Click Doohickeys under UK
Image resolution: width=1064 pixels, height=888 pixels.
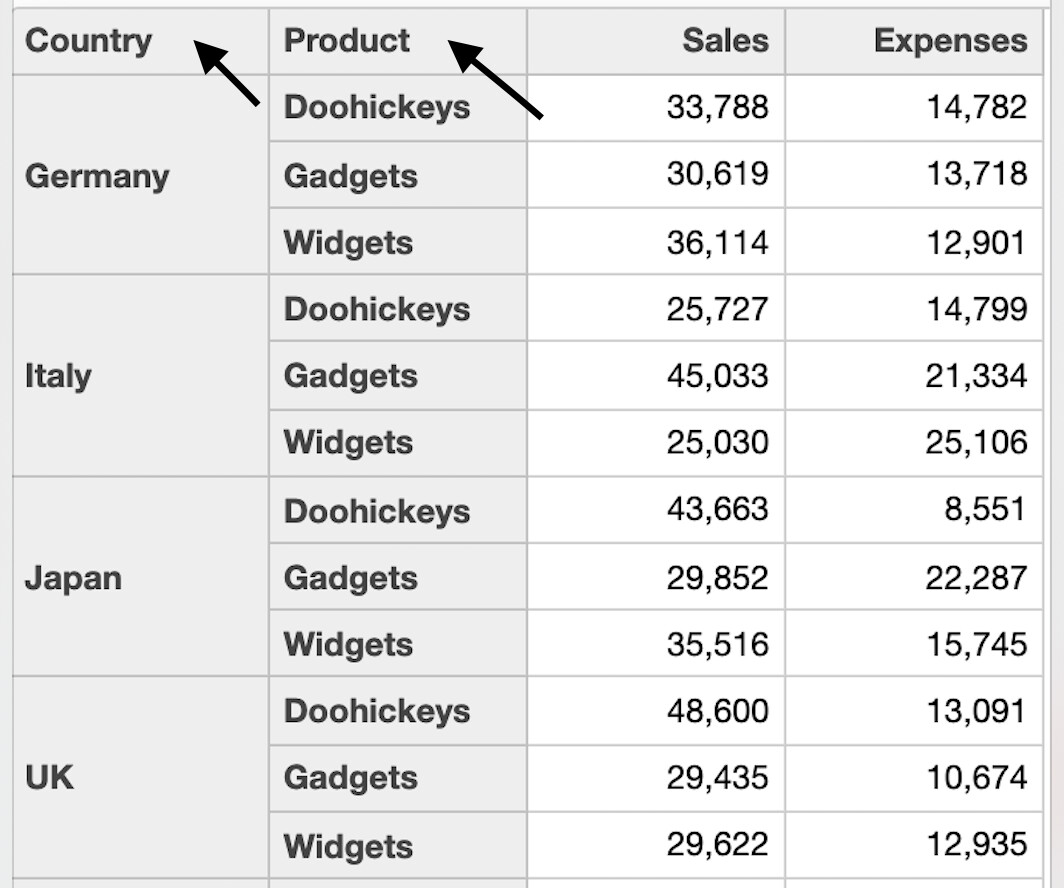point(398,710)
